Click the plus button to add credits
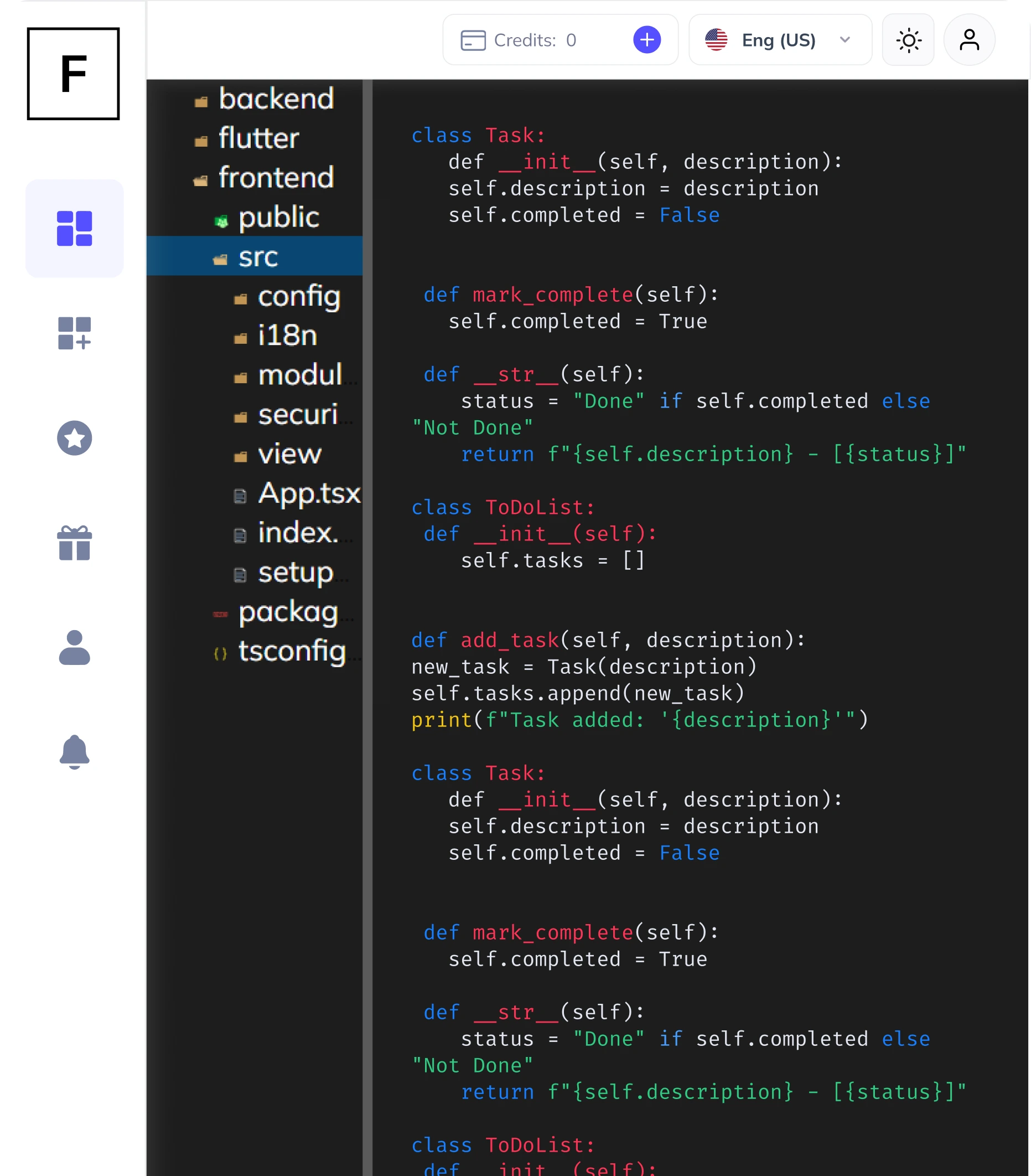 [x=646, y=40]
